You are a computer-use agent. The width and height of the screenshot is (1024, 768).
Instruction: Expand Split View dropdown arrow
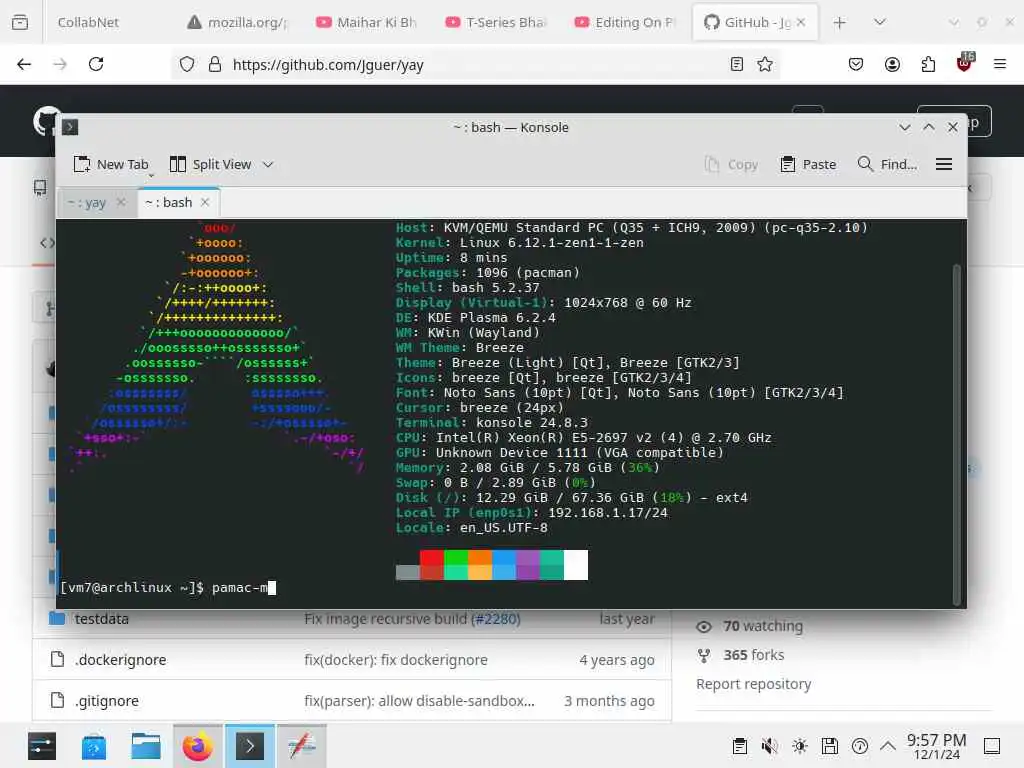tap(268, 165)
